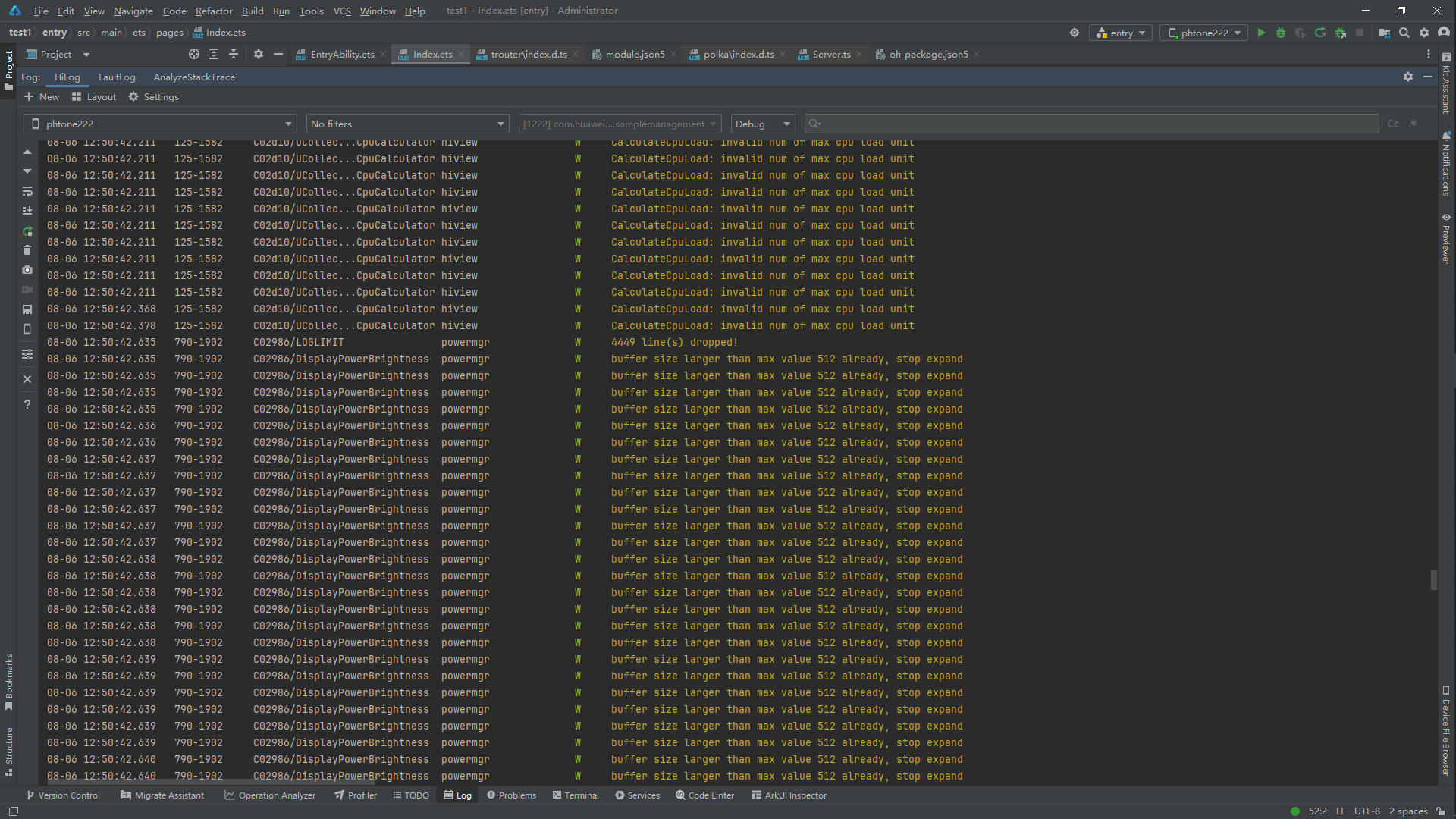This screenshot has width=1456, height=819.
Task: Restart the log with green reload icon
Action: pyautogui.click(x=27, y=231)
